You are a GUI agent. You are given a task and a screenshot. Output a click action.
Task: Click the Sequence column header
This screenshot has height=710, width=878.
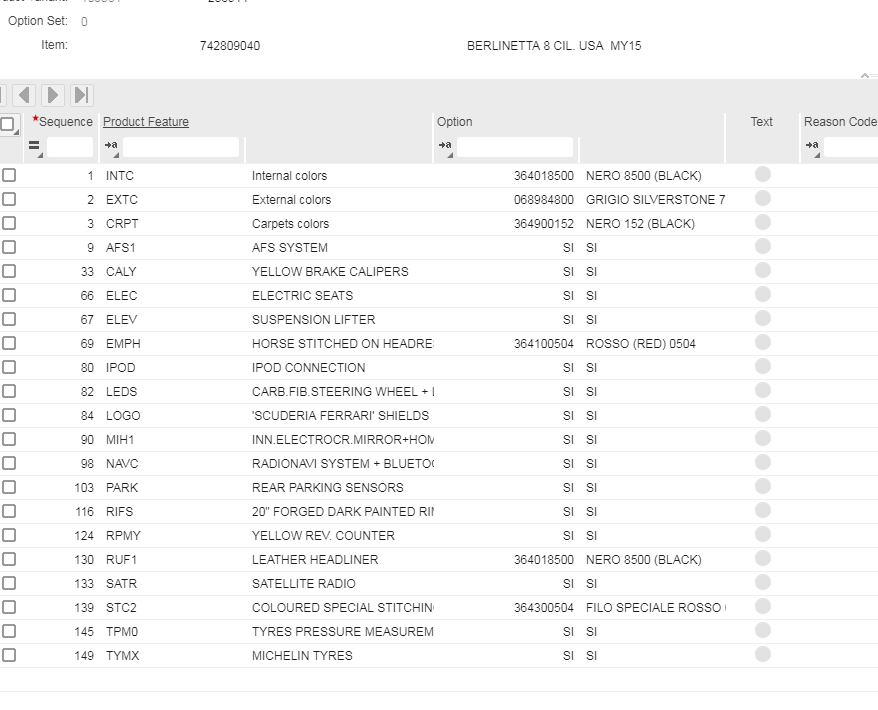[65, 122]
